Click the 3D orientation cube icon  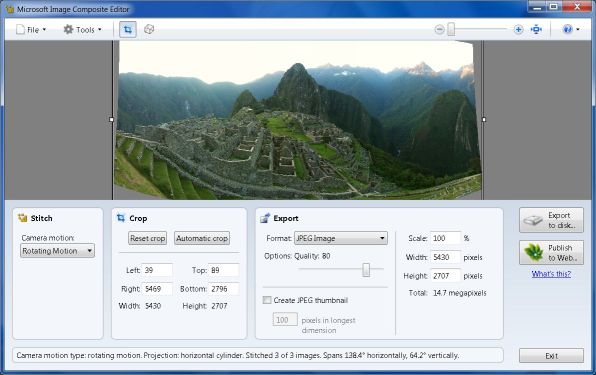pyautogui.click(x=149, y=29)
